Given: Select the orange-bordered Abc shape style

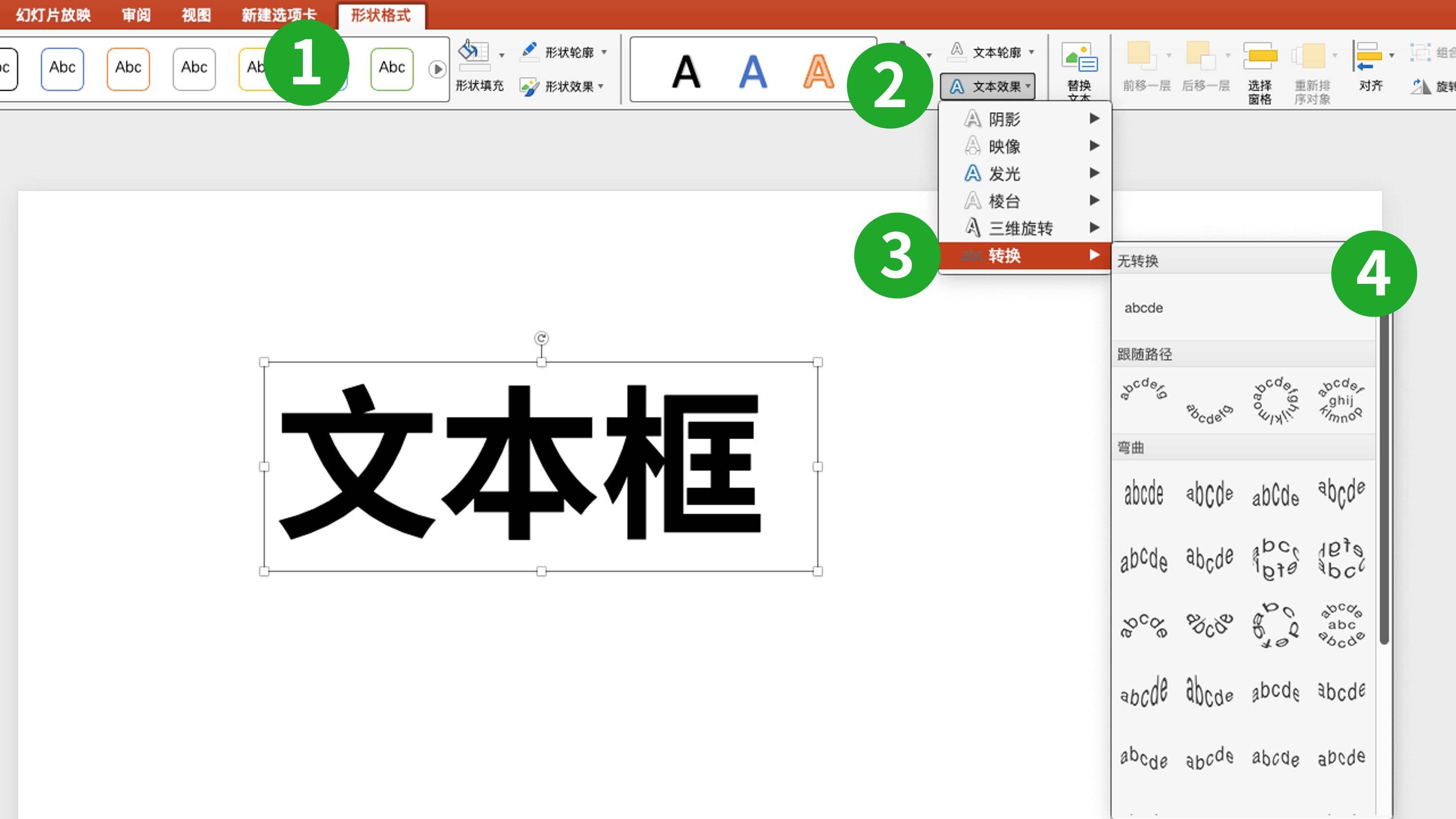Looking at the screenshot, I should coord(128,68).
